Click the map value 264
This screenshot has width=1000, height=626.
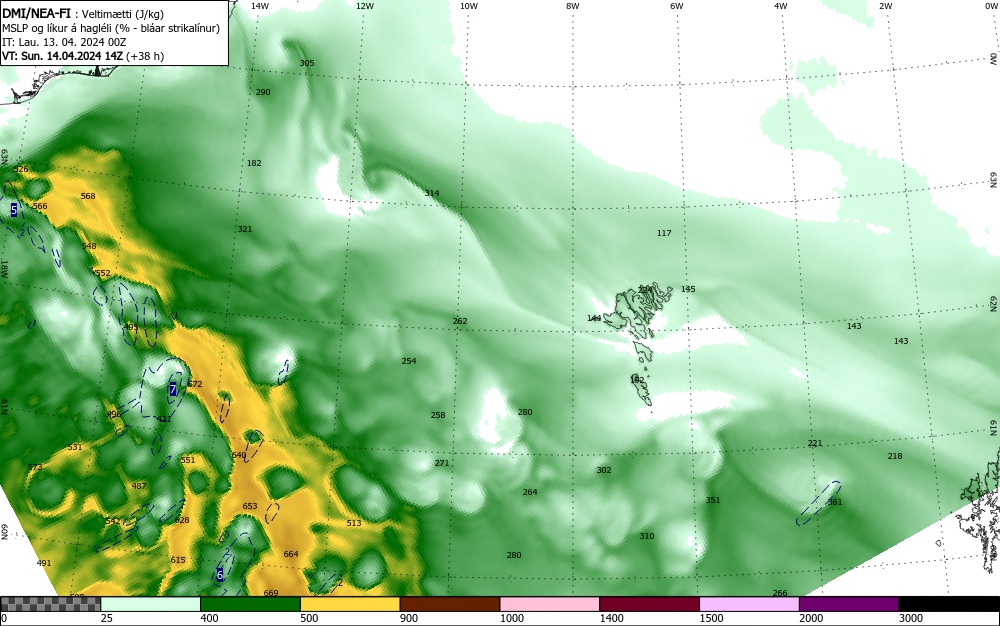tap(530, 491)
